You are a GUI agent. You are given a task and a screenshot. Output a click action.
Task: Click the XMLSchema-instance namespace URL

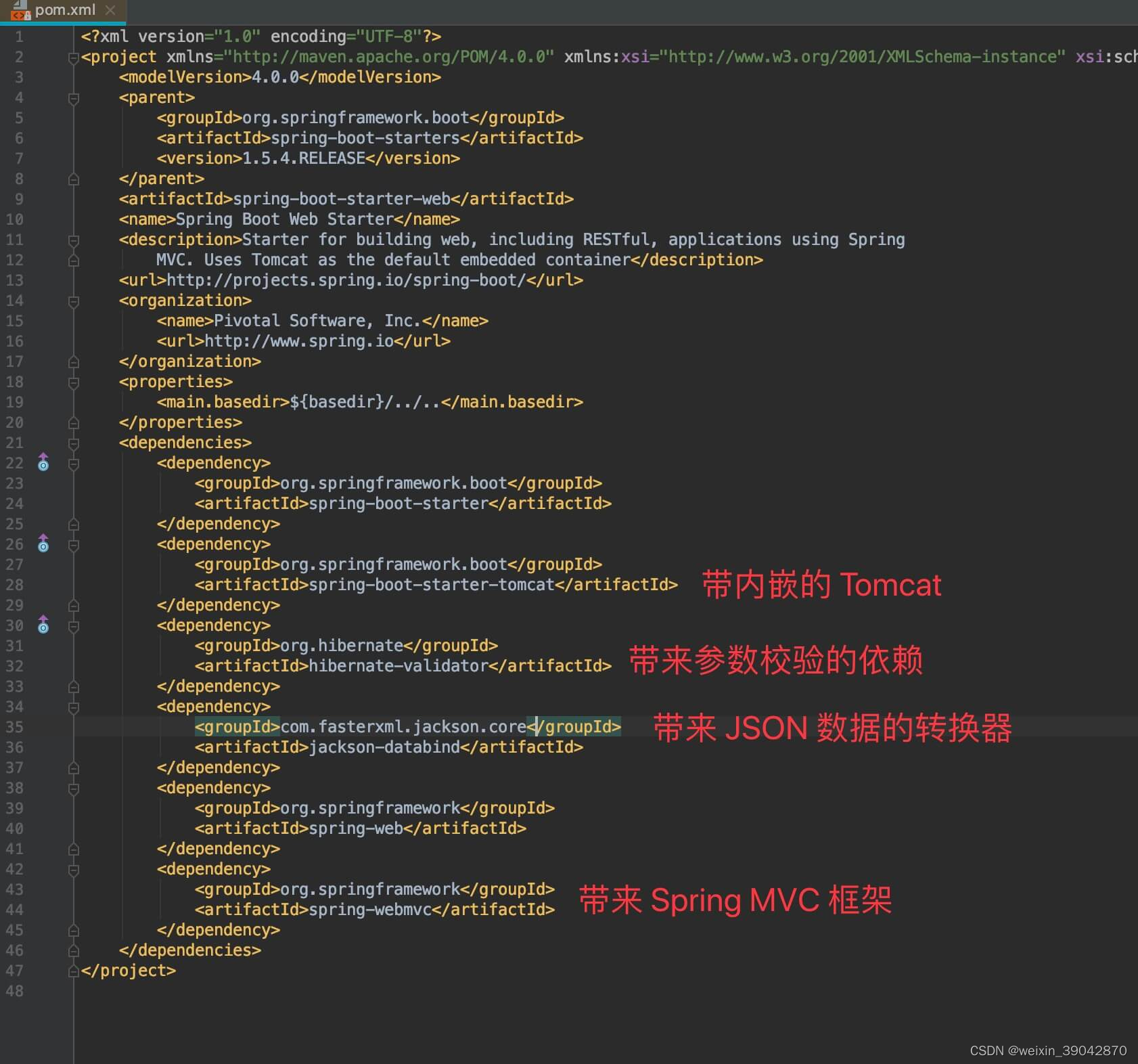click(863, 57)
